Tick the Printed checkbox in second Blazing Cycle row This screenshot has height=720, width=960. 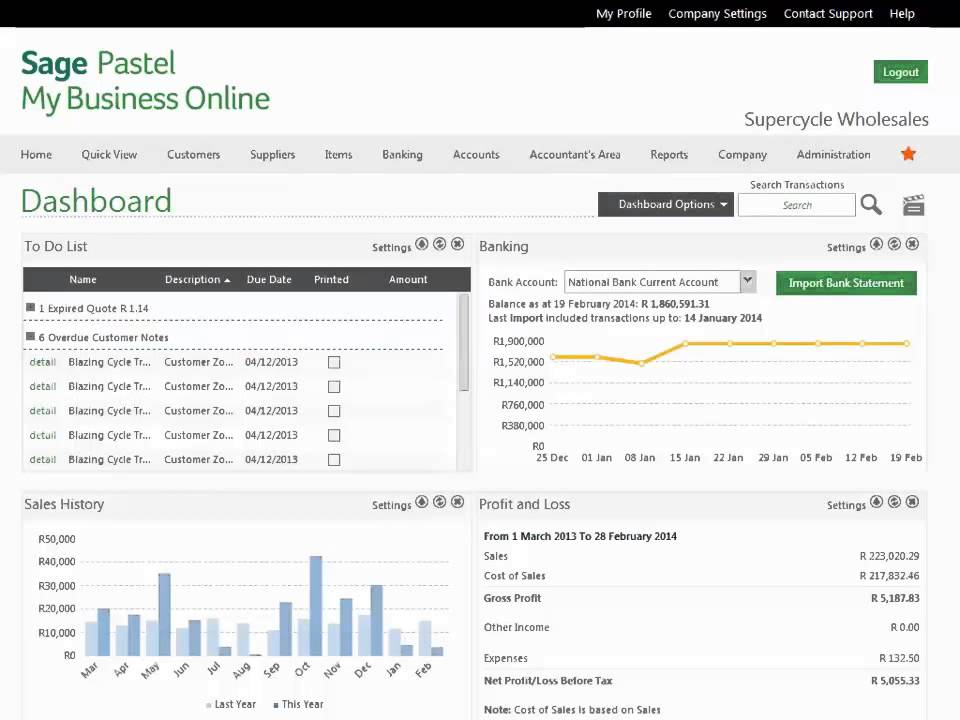click(334, 387)
